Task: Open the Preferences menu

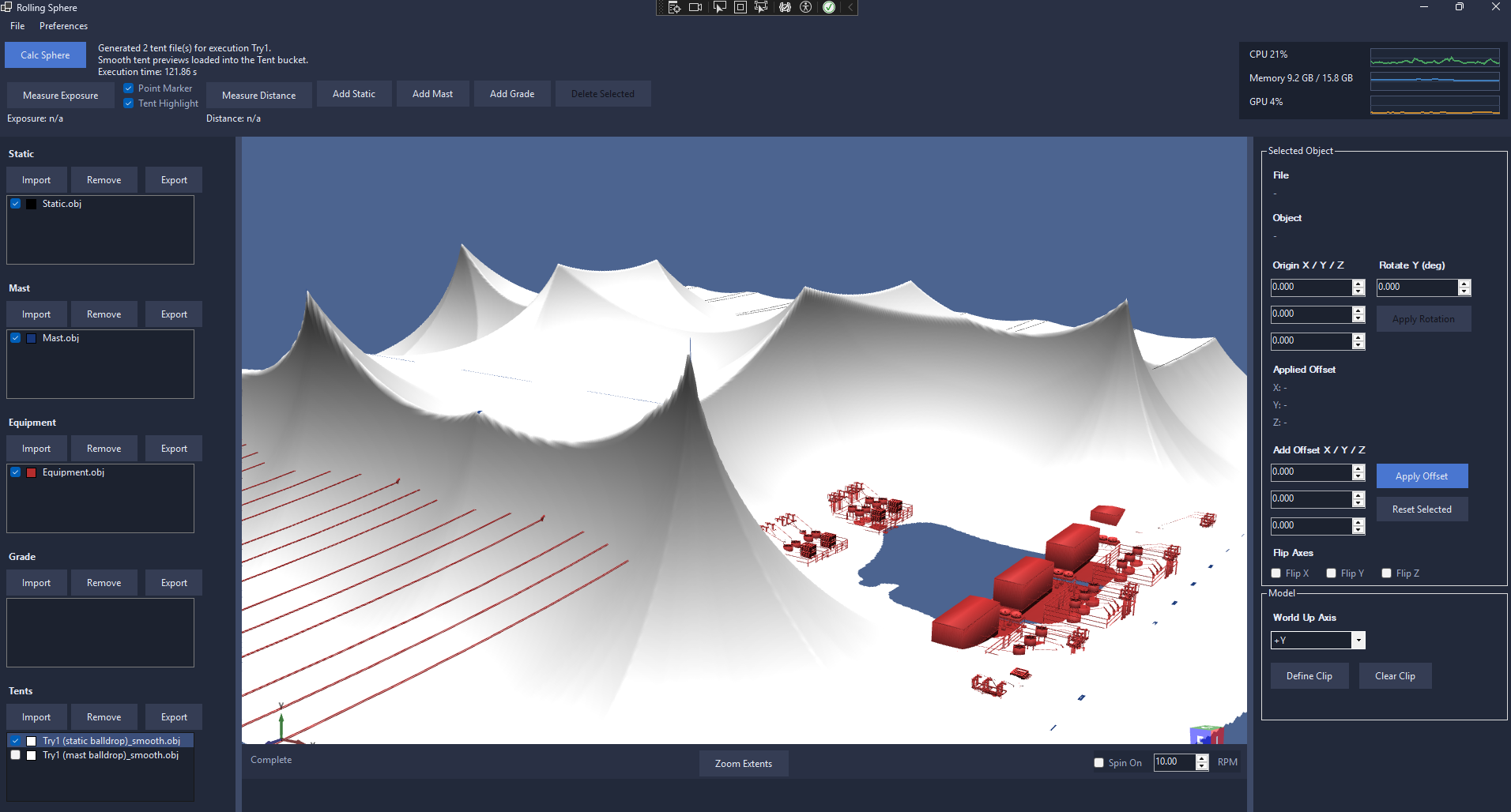Action: 63,26
